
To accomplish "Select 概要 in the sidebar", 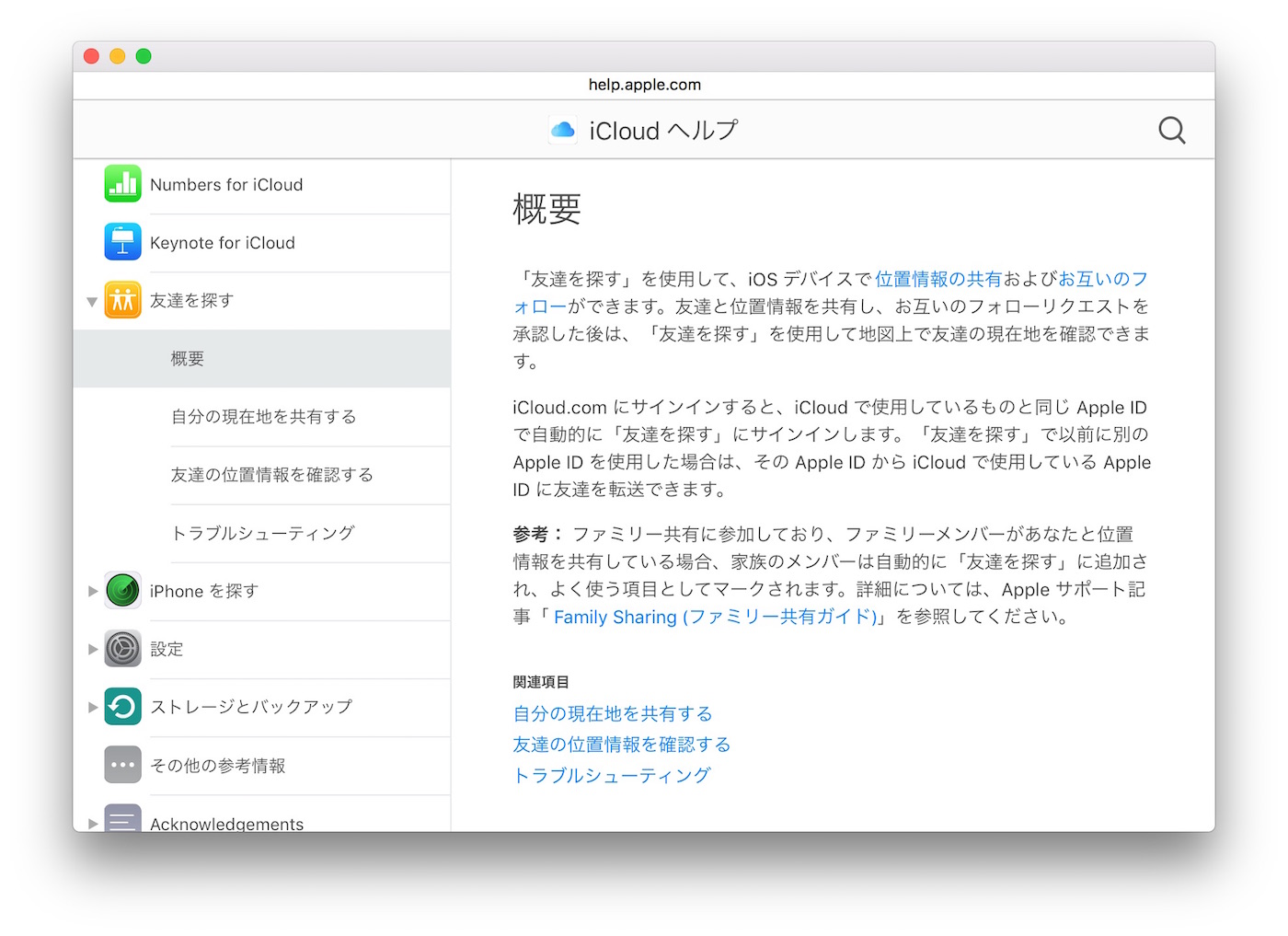I will tap(262, 359).
